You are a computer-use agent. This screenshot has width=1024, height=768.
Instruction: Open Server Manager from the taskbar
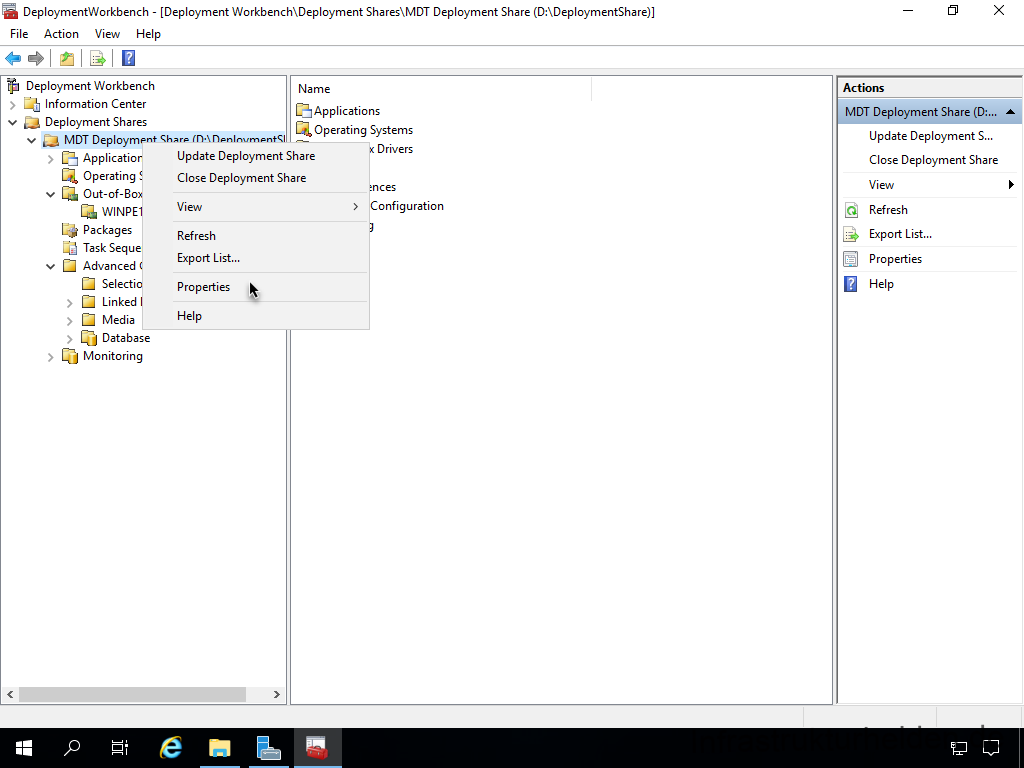click(x=268, y=748)
